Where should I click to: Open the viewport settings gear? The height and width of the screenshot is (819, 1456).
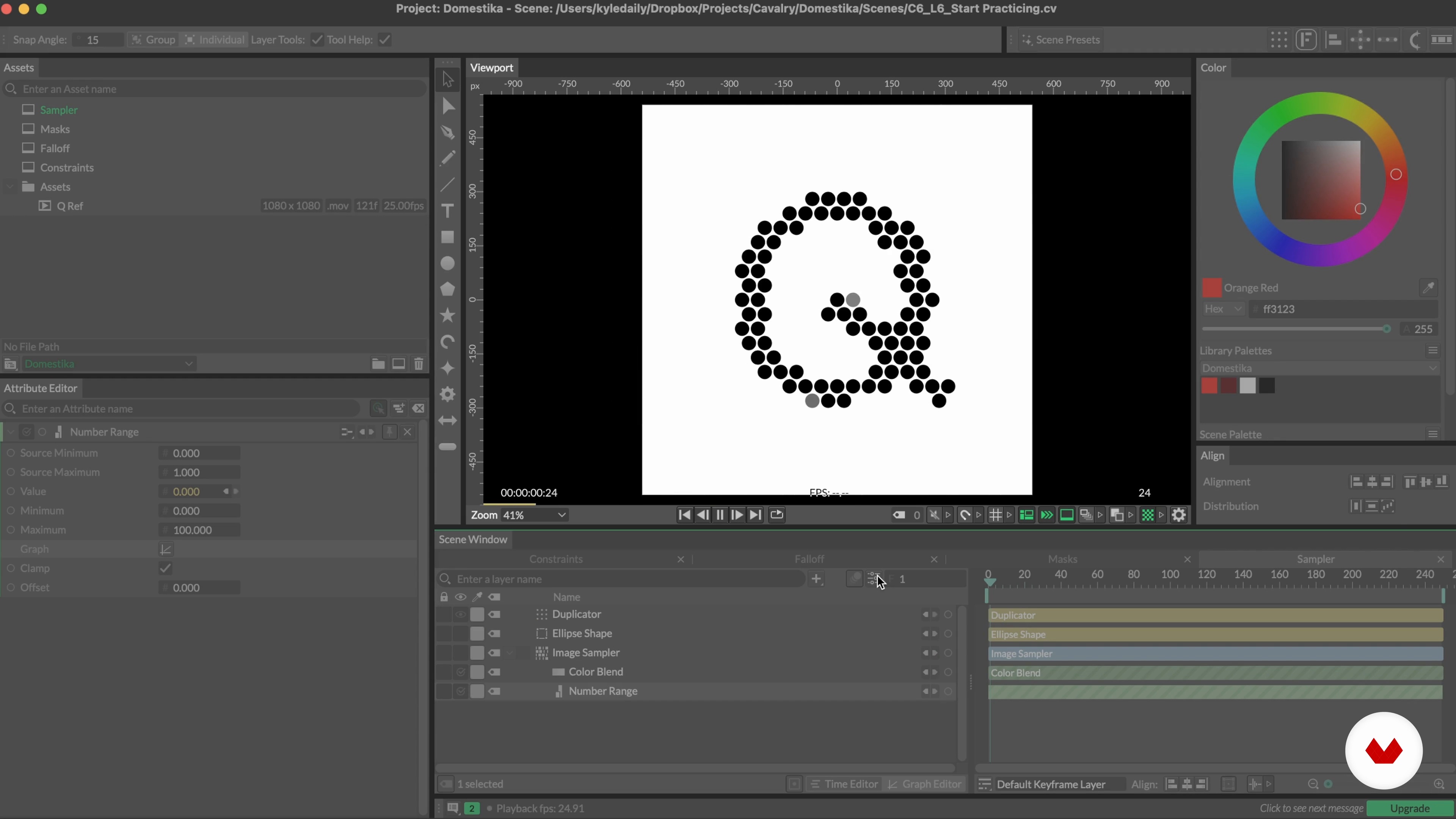pyautogui.click(x=1178, y=515)
